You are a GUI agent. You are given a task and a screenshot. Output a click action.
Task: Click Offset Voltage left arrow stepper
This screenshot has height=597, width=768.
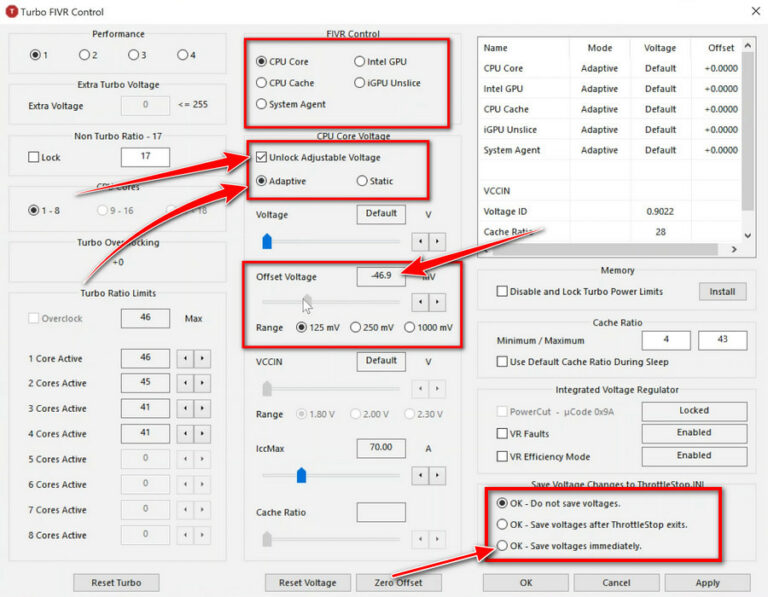tap(421, 302)
